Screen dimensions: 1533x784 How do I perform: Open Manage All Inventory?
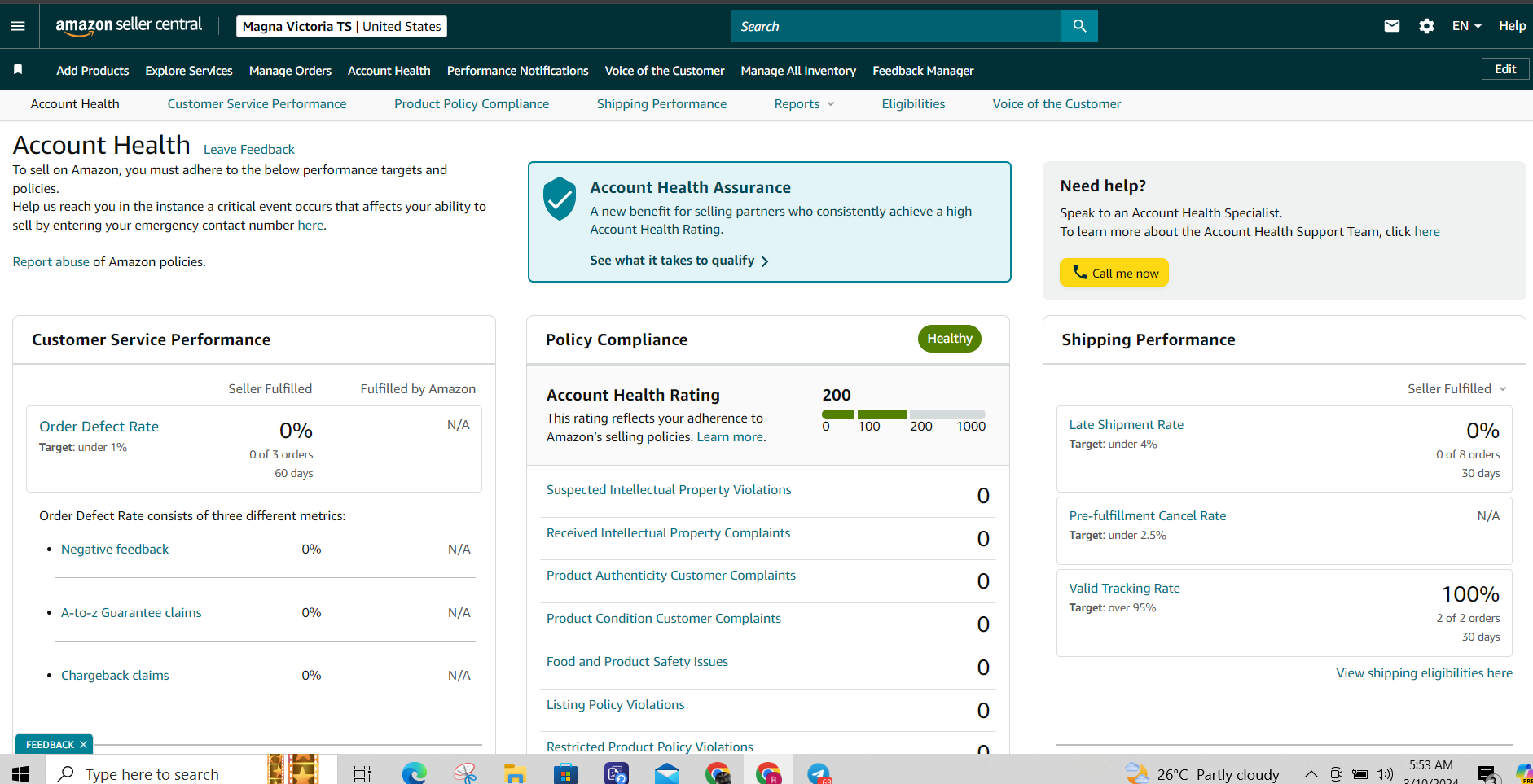(x=798, y=71)
